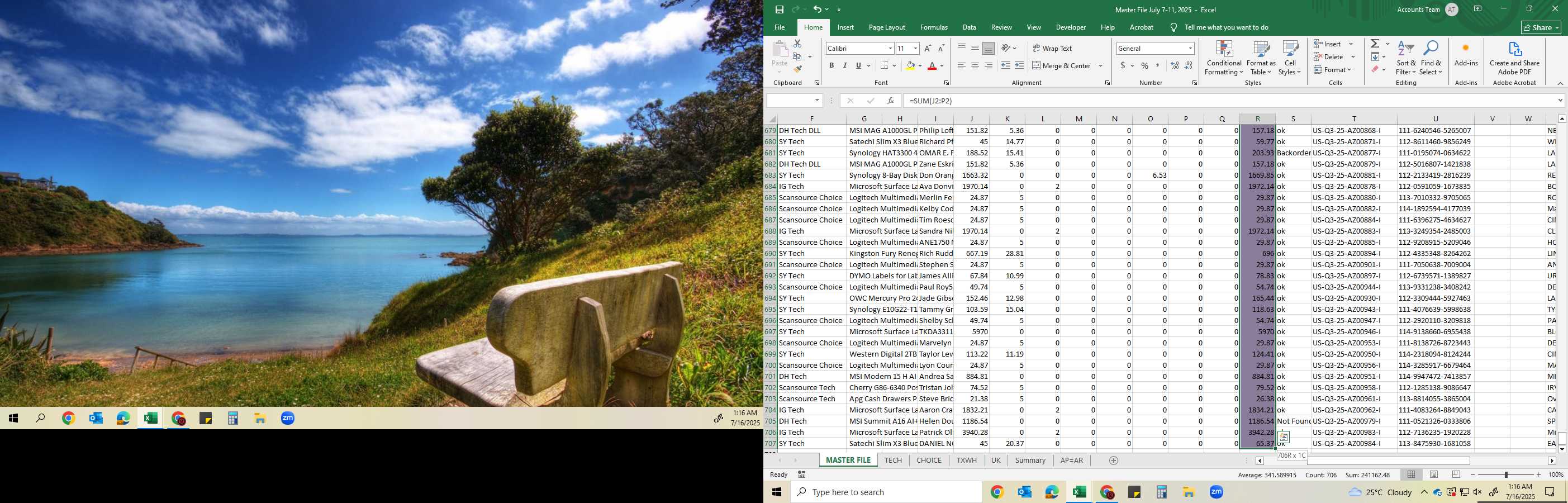Open the Font name Calibri dropdown

890,48
